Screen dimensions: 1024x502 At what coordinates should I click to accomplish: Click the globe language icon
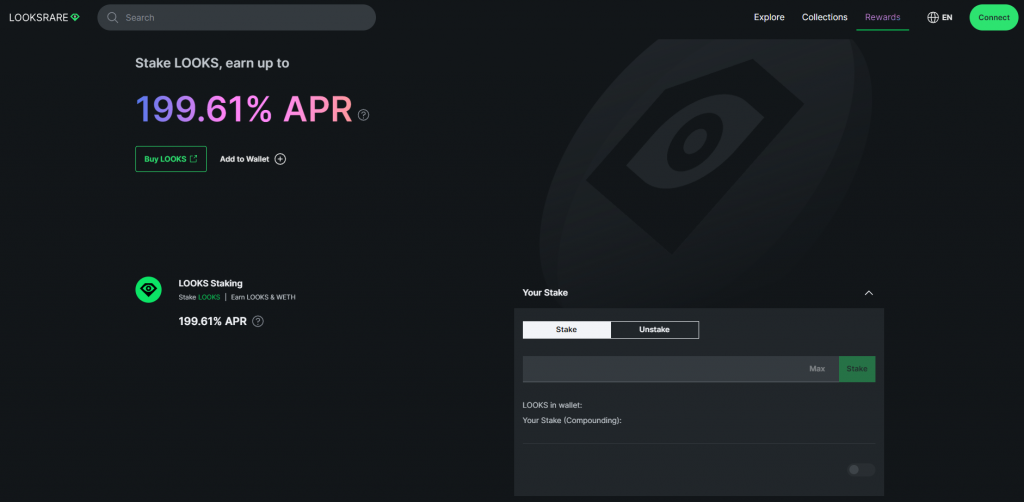(933, 18)
